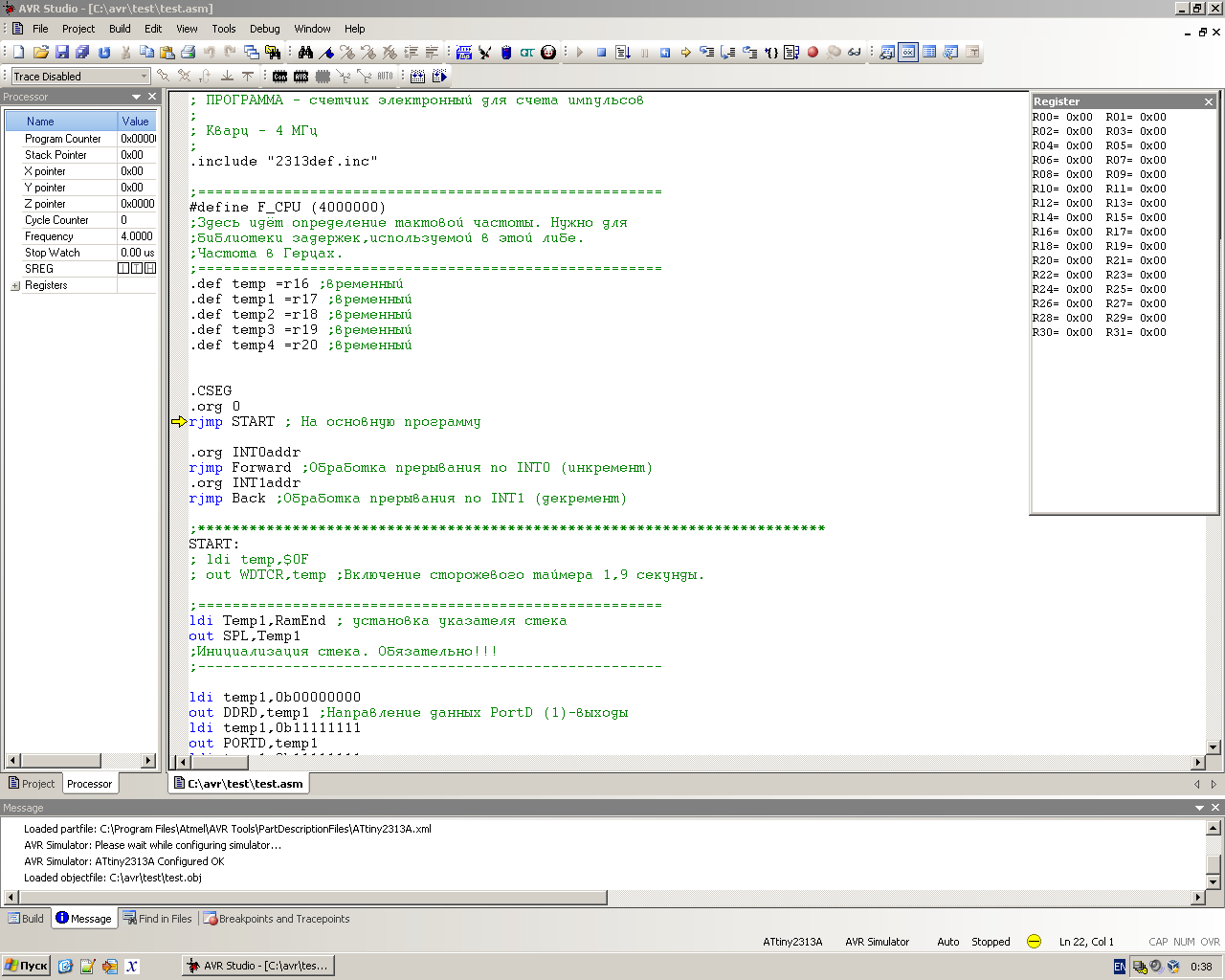Switch to the Project tab
Viewport: 1225px width, 980px height.
coord(32,784)
